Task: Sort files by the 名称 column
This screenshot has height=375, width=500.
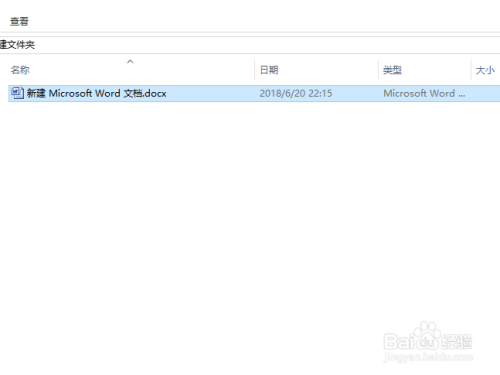Action: pyautogui.click(x=20, y=70)
